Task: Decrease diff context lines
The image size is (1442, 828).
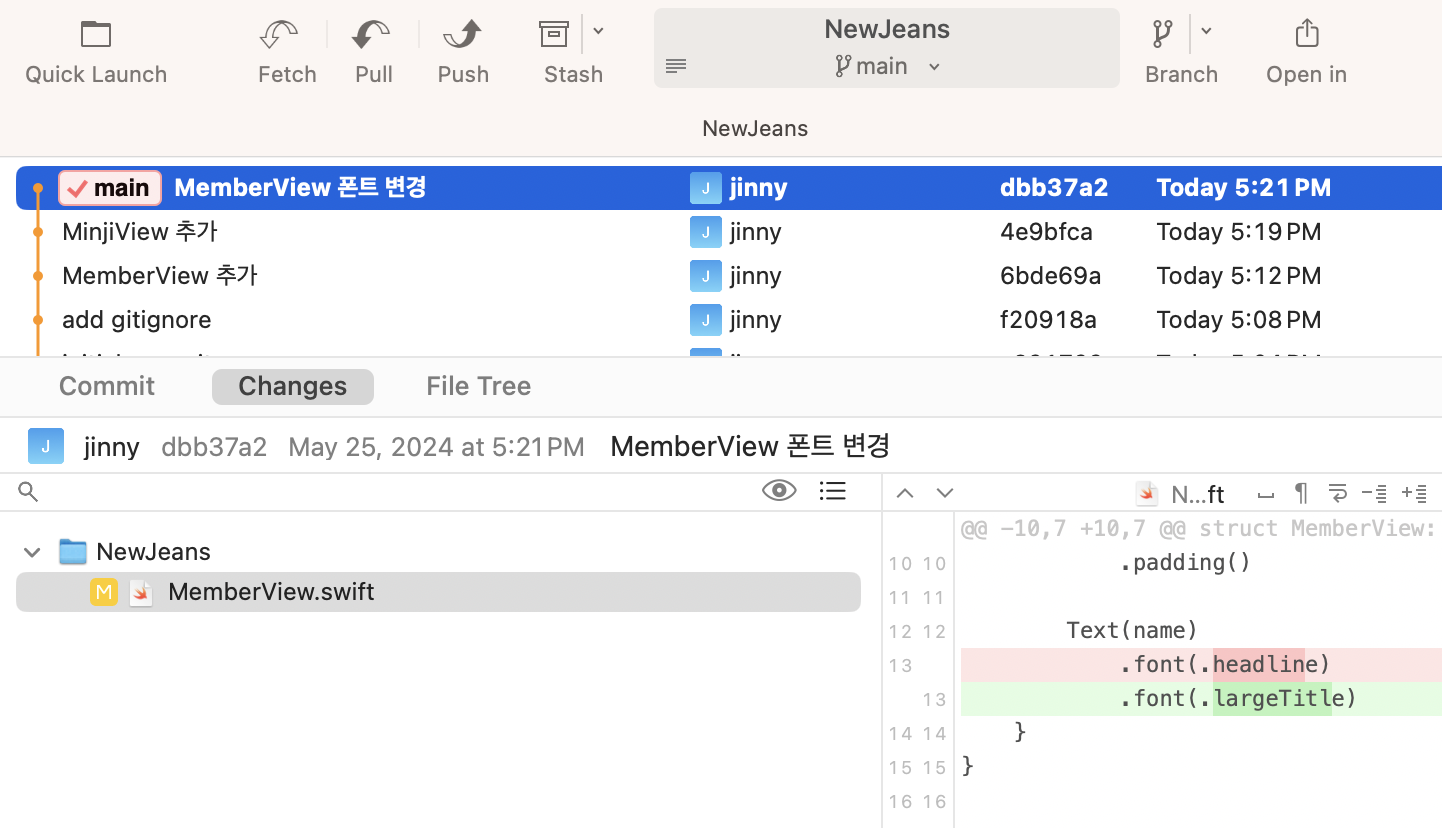Action: [x=1374, y=493]
